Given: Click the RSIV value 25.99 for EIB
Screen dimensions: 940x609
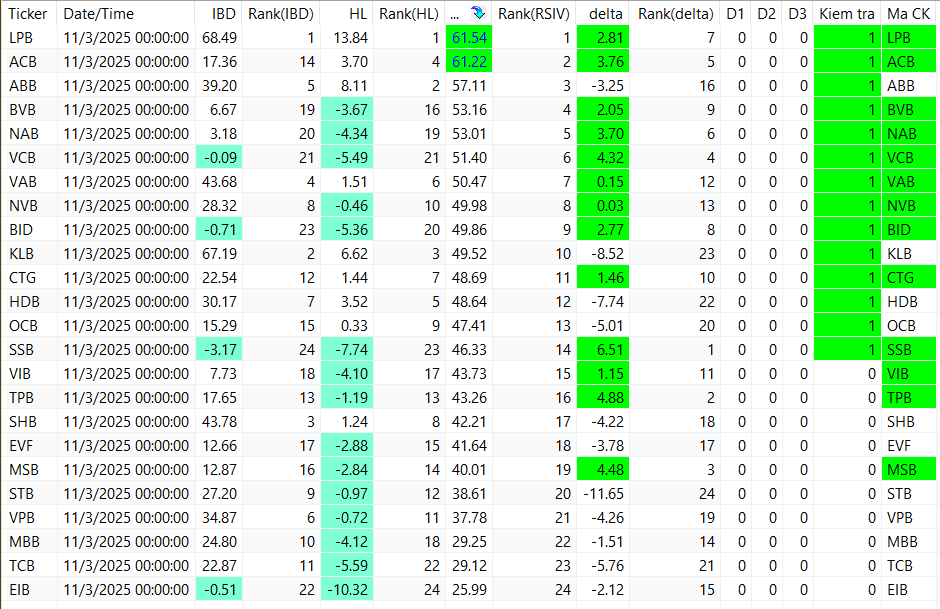Looking at the screenshot, I should 469,589.
